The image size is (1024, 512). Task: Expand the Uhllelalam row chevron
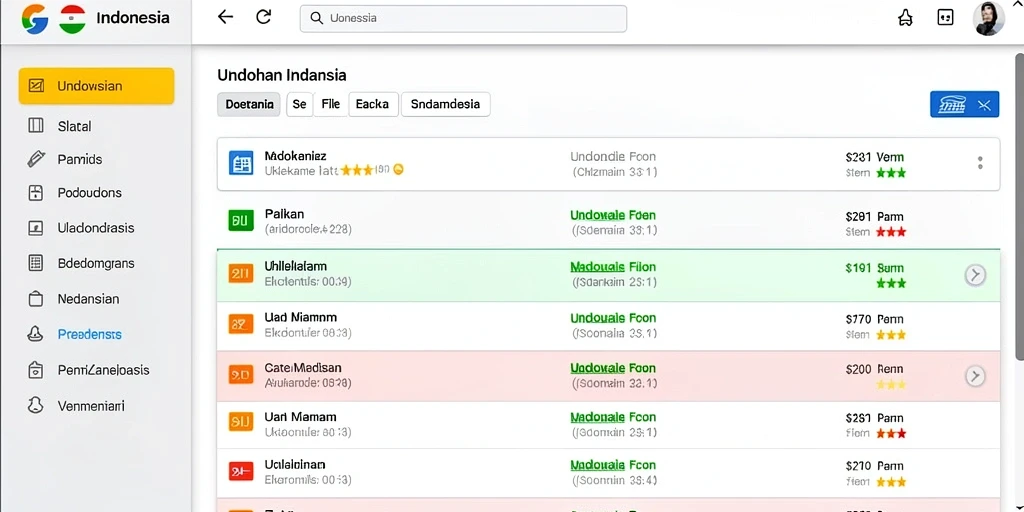(975, 276)
